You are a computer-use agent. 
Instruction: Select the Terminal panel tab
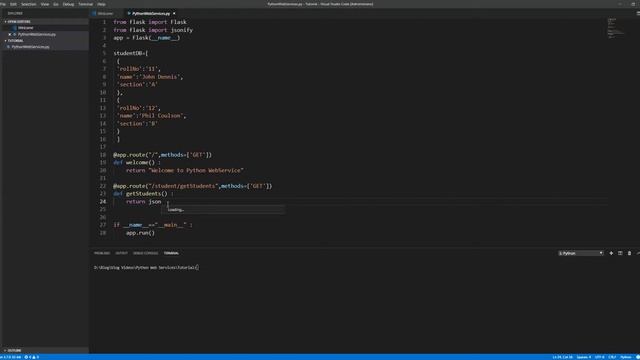tap(171, 253)
